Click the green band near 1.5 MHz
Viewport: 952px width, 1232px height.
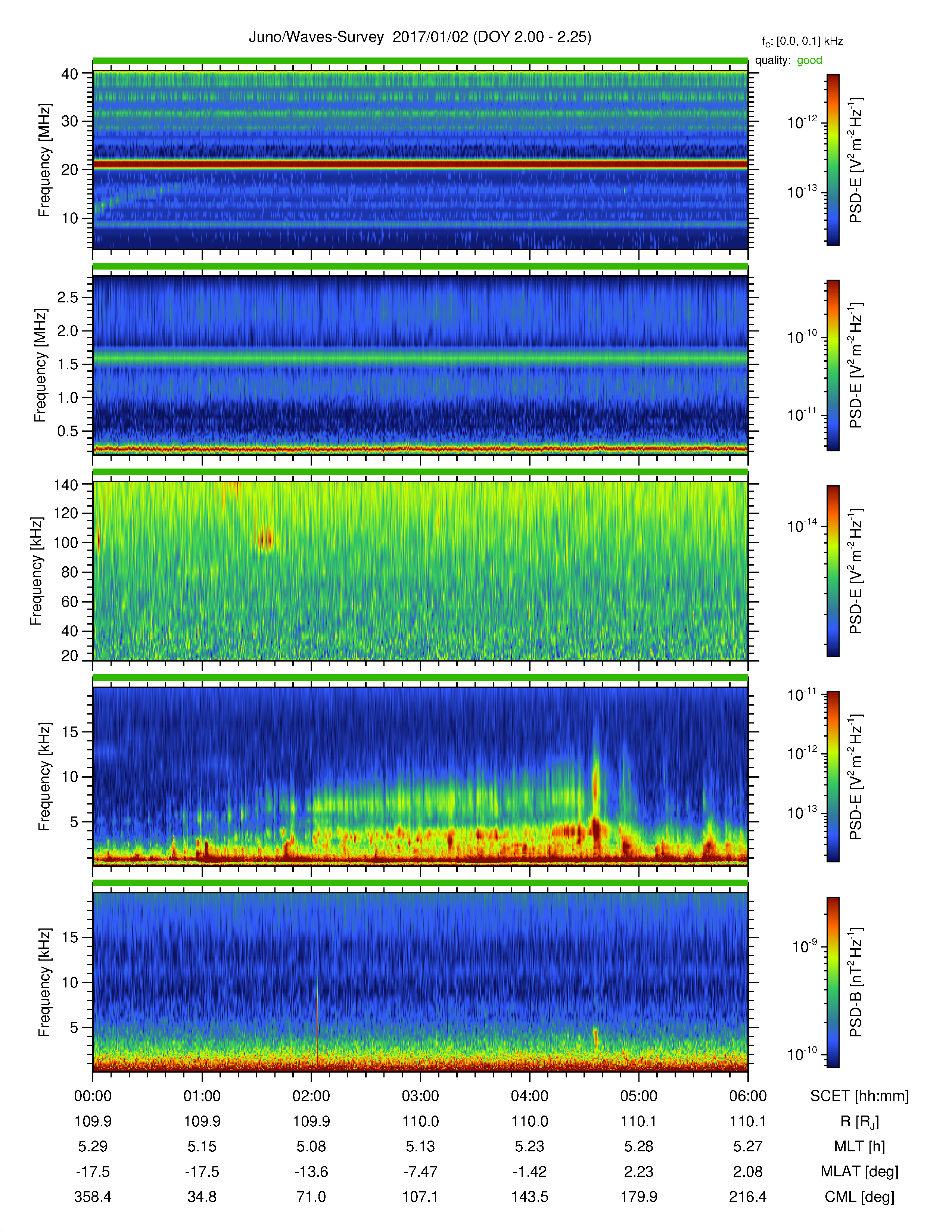click(420, 358)
